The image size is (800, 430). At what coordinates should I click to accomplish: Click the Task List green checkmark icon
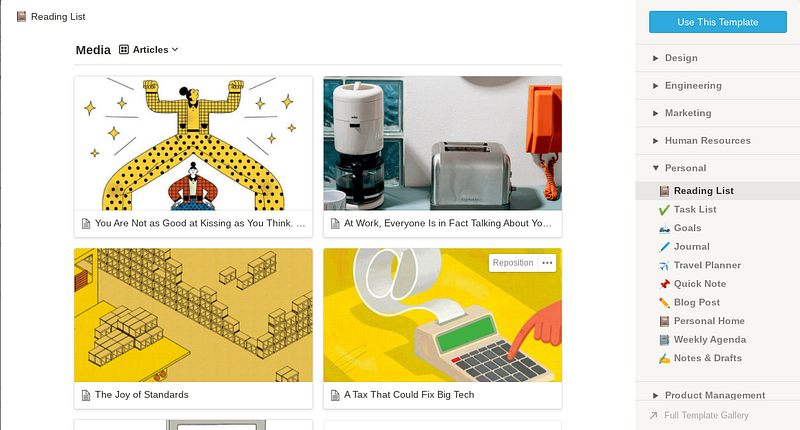664,210
